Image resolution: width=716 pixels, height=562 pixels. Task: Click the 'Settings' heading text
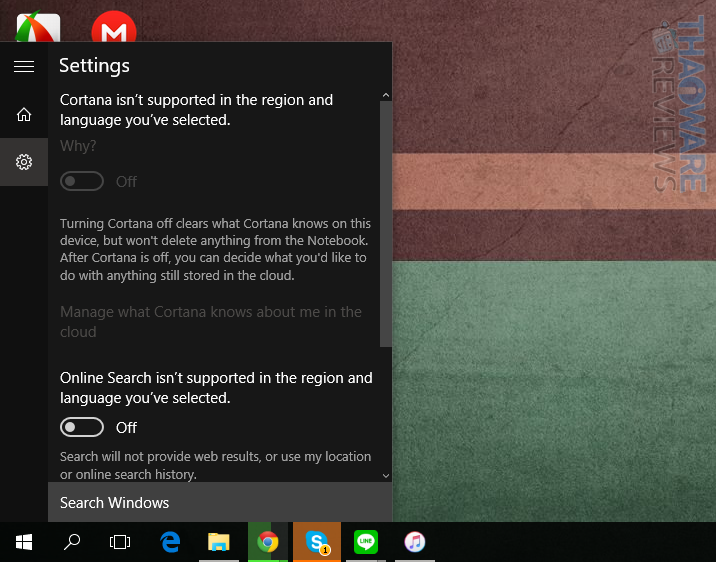point(95,66)
